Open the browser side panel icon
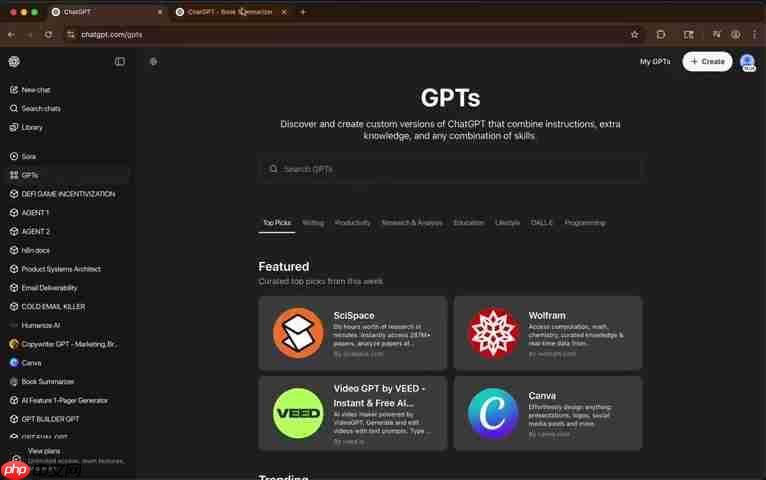Image resolution: width=766 pixels, height=480 pixels. (x=688, y=35)
